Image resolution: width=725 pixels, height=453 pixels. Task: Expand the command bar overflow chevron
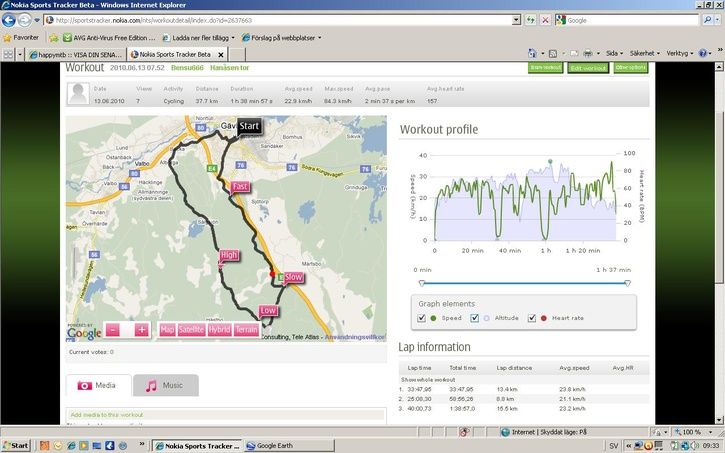719,49
